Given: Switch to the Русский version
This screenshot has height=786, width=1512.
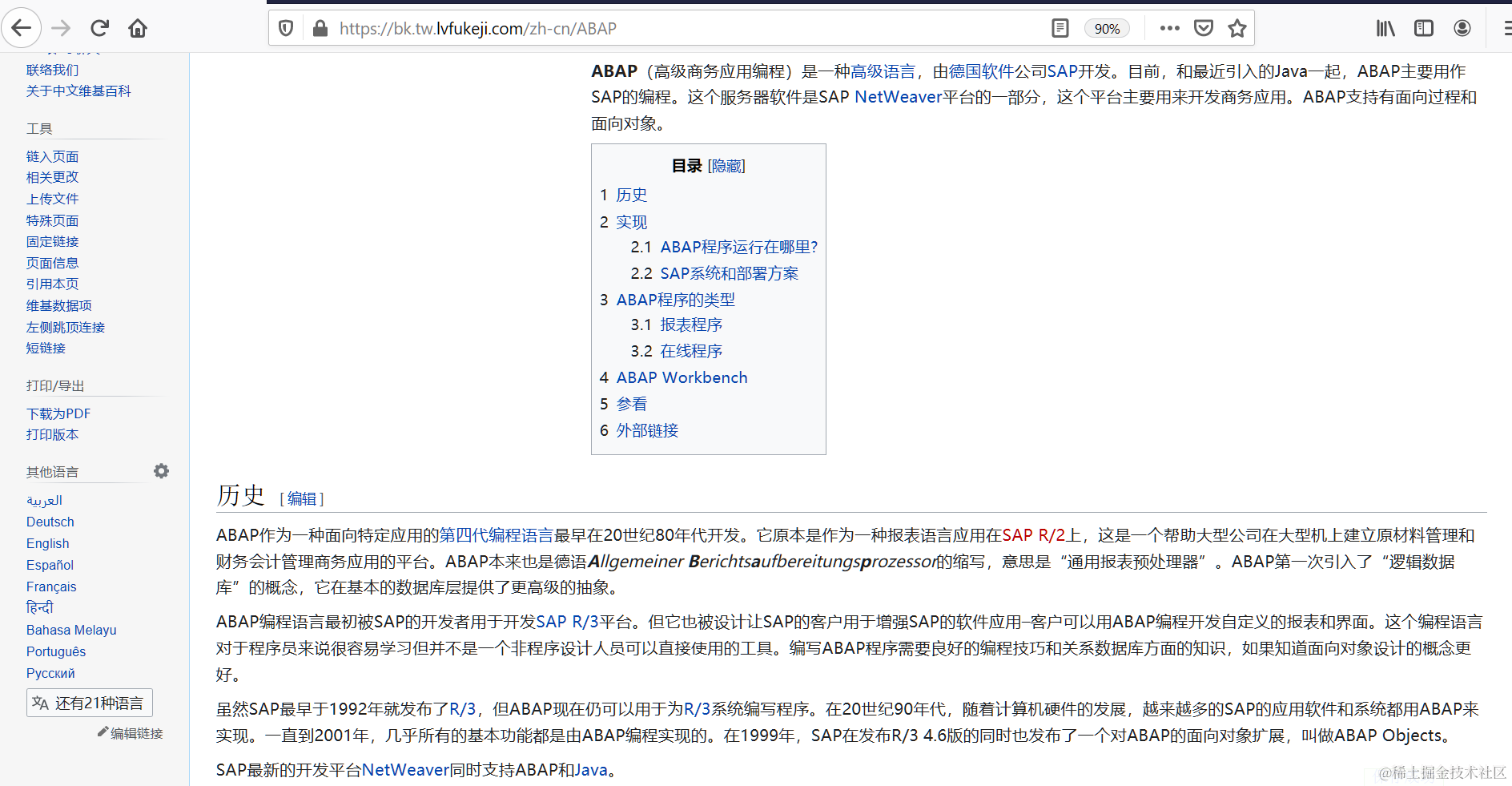Looking at the screenshot, I should (x=51, y=673).
